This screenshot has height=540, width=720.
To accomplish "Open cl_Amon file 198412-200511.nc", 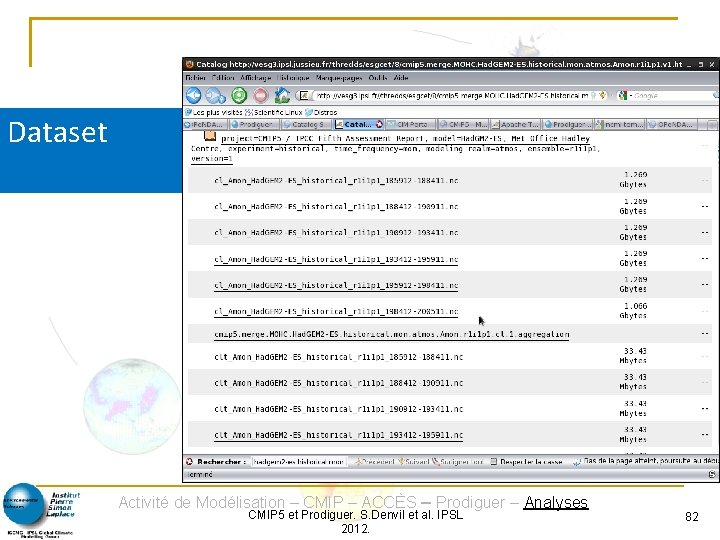I will (336, 311).
